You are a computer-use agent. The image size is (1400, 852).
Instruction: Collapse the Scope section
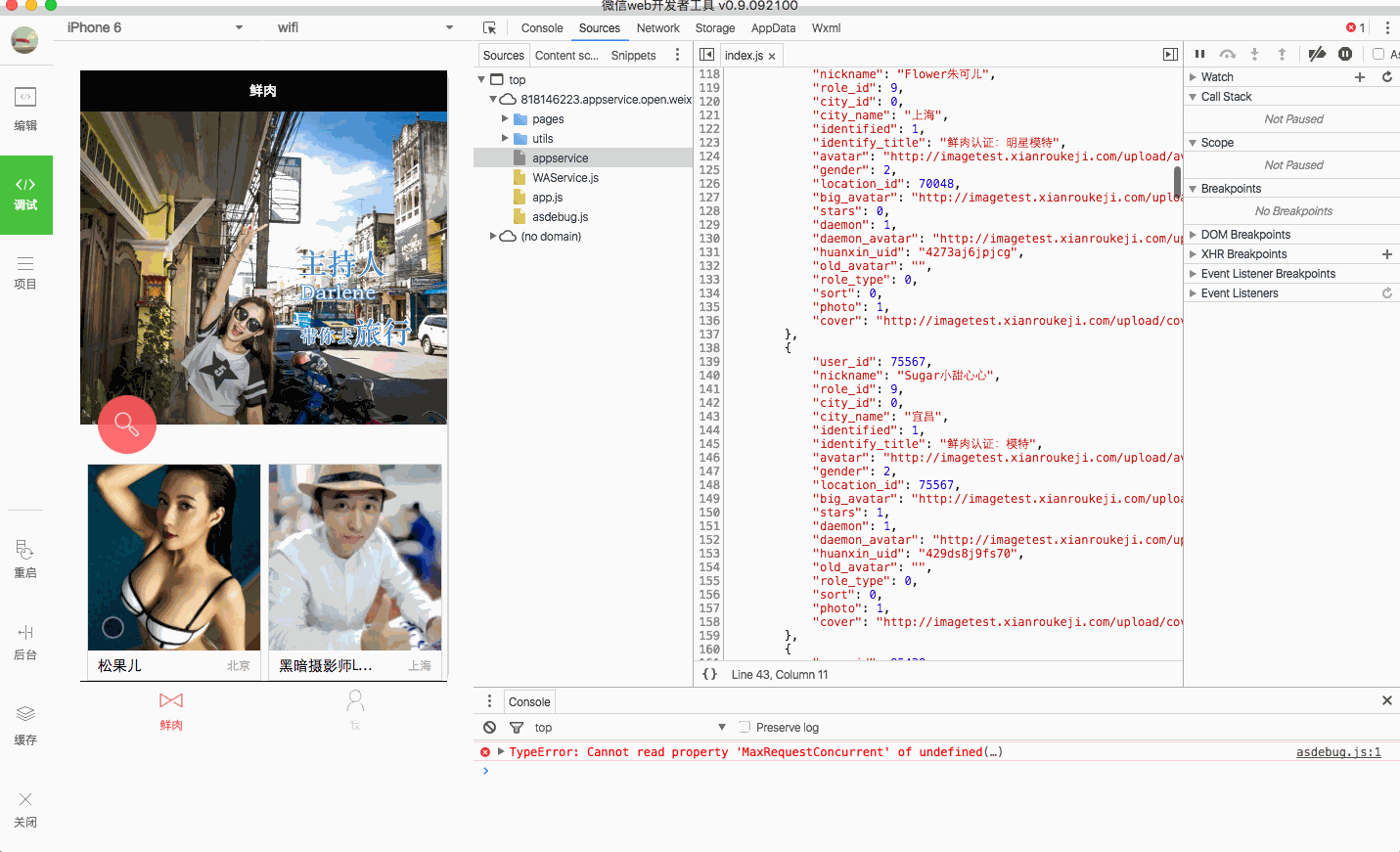(x=1193, y=143)
